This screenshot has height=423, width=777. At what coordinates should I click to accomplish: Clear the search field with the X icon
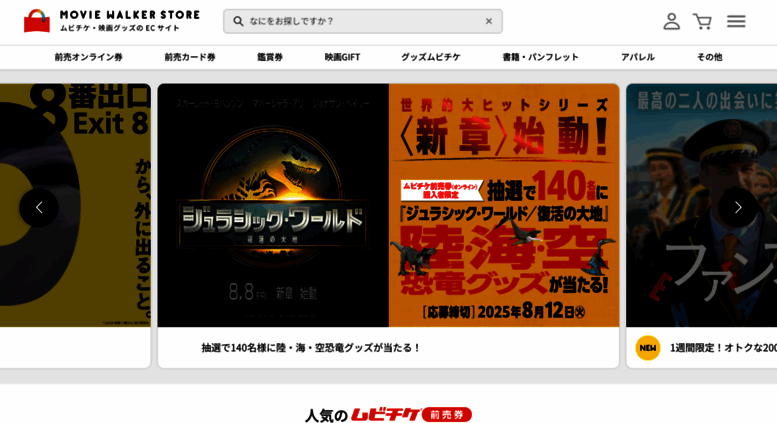[489, 21]
